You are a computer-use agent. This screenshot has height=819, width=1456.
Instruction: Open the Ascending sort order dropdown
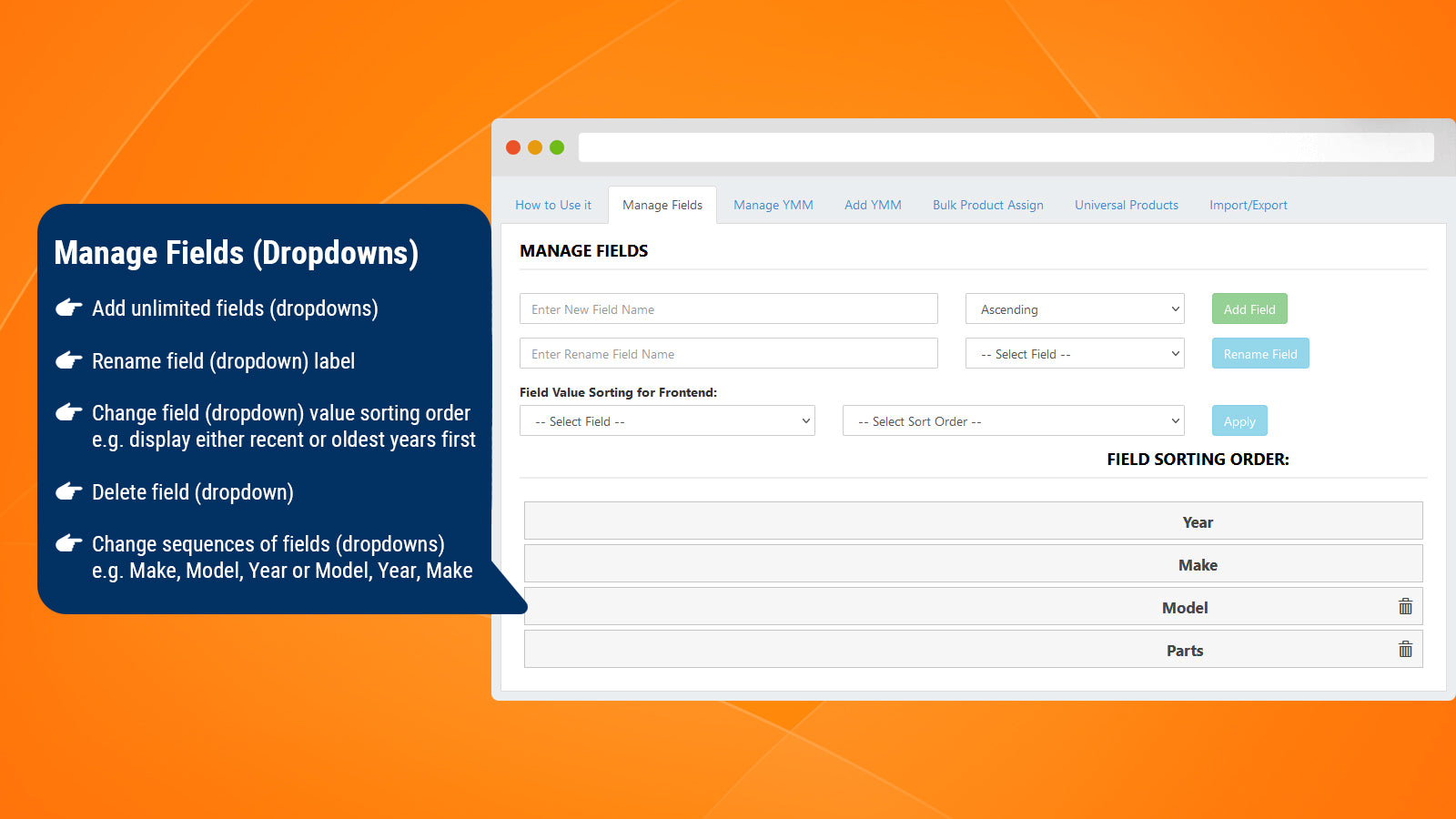1074,308
